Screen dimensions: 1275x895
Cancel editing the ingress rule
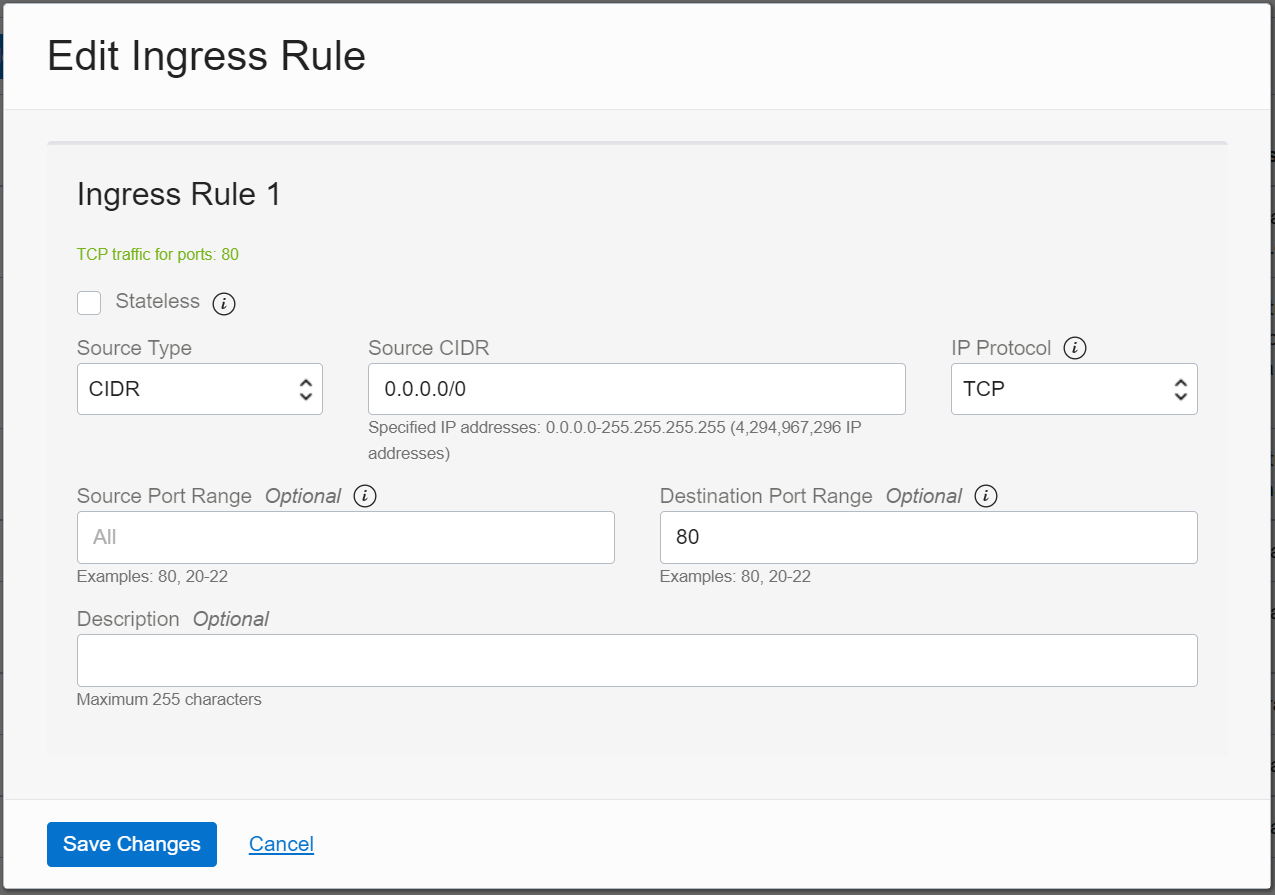[281, 844]
